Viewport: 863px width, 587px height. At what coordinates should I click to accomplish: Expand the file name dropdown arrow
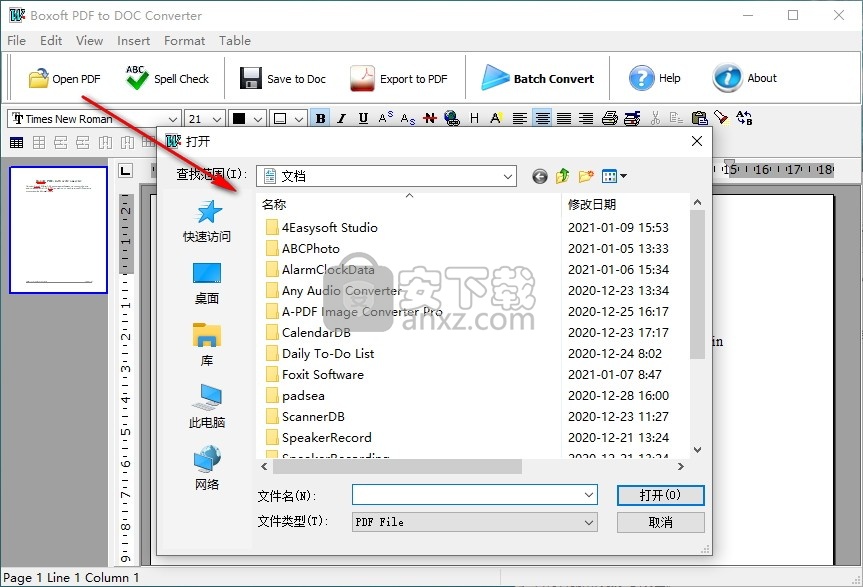pyautogui.click(x=589, y=495)
